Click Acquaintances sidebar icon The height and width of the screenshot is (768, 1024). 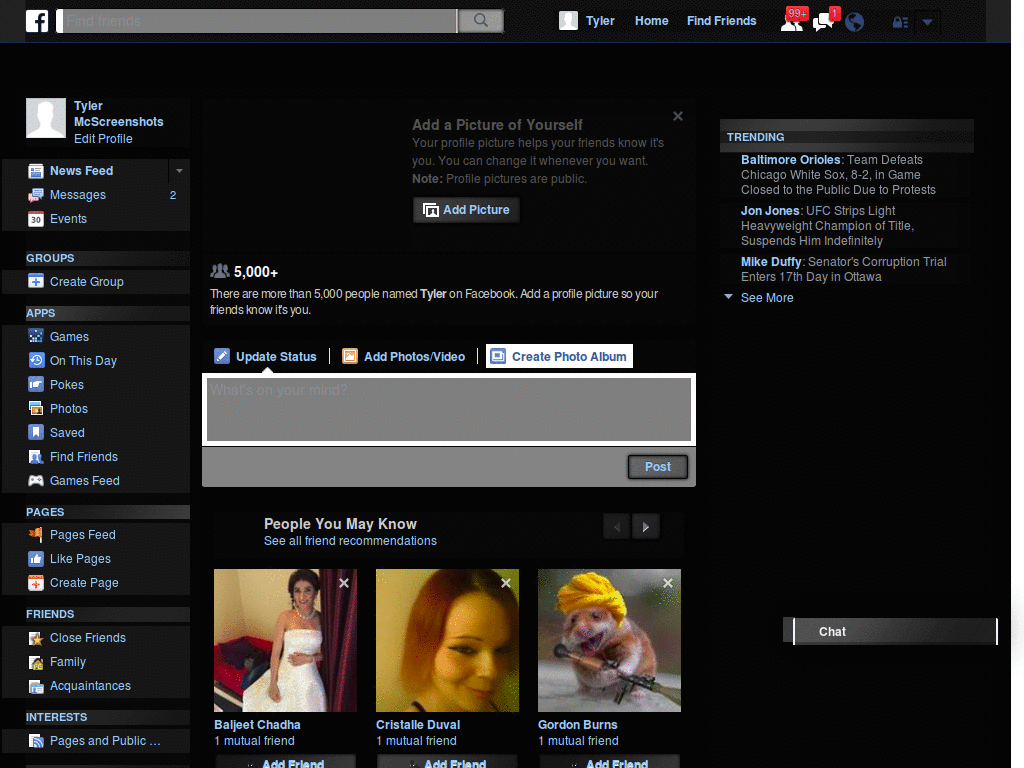pos(36,686)
